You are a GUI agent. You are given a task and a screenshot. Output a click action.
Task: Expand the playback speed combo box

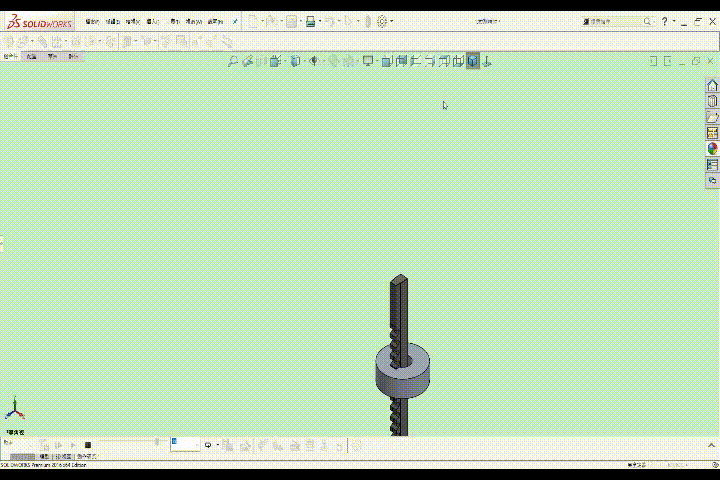tap(186, 444)
